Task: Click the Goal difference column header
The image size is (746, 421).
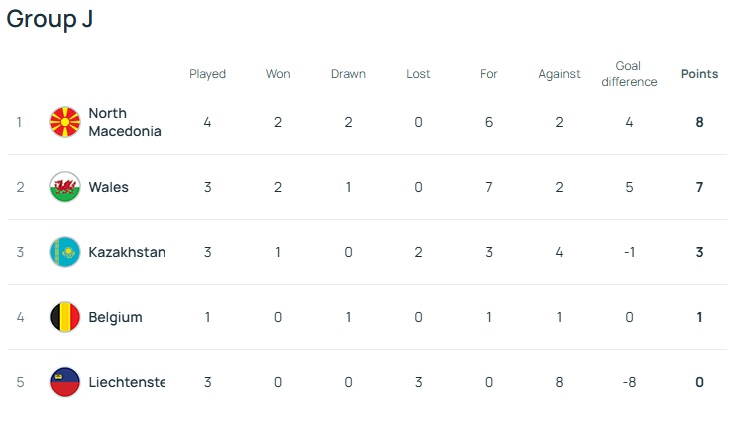Action: (629, 74)
